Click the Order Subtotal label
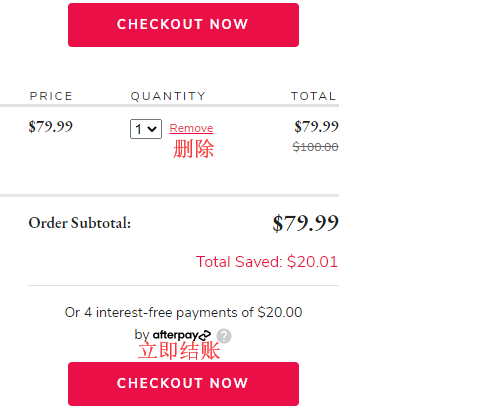 tap(80, 223)
